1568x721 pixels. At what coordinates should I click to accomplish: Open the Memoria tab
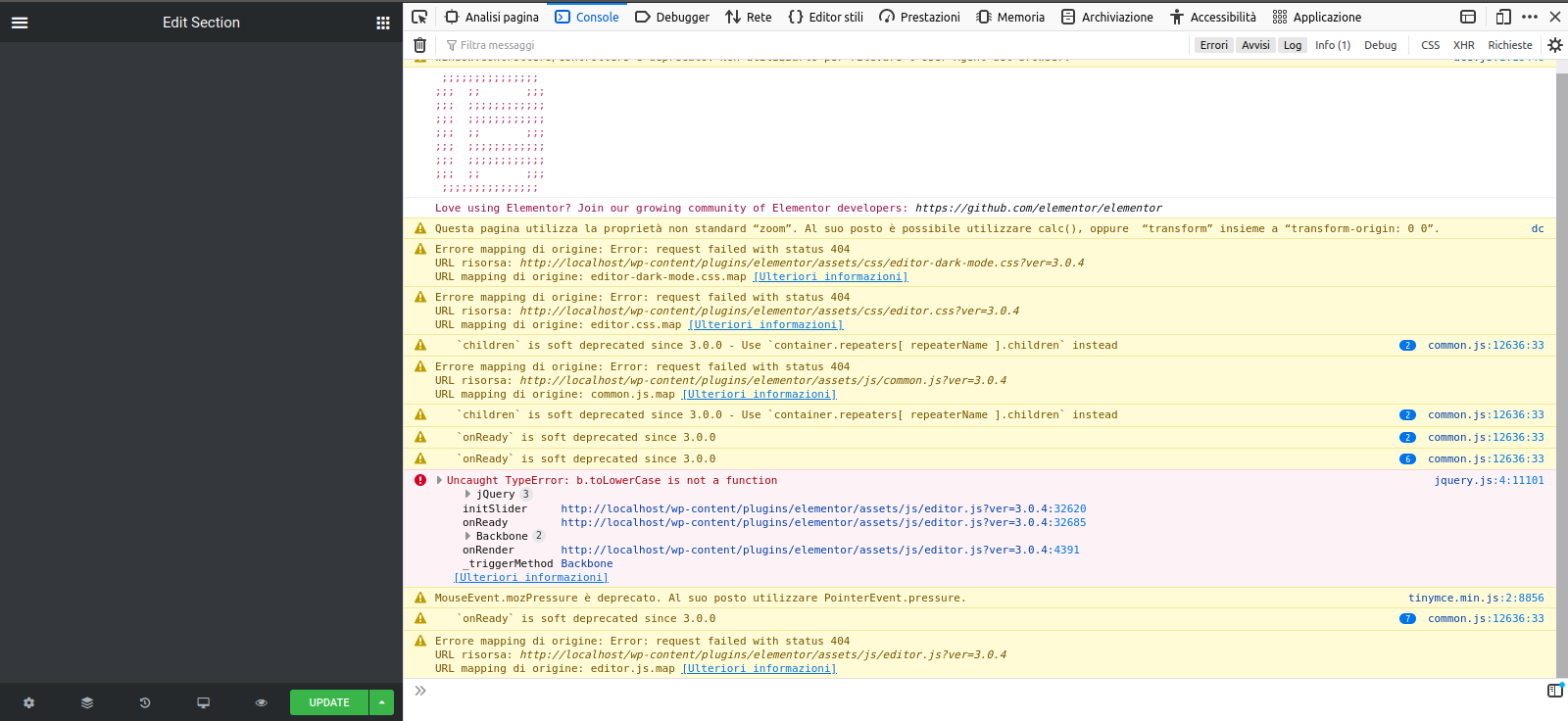pos(1011,17)
